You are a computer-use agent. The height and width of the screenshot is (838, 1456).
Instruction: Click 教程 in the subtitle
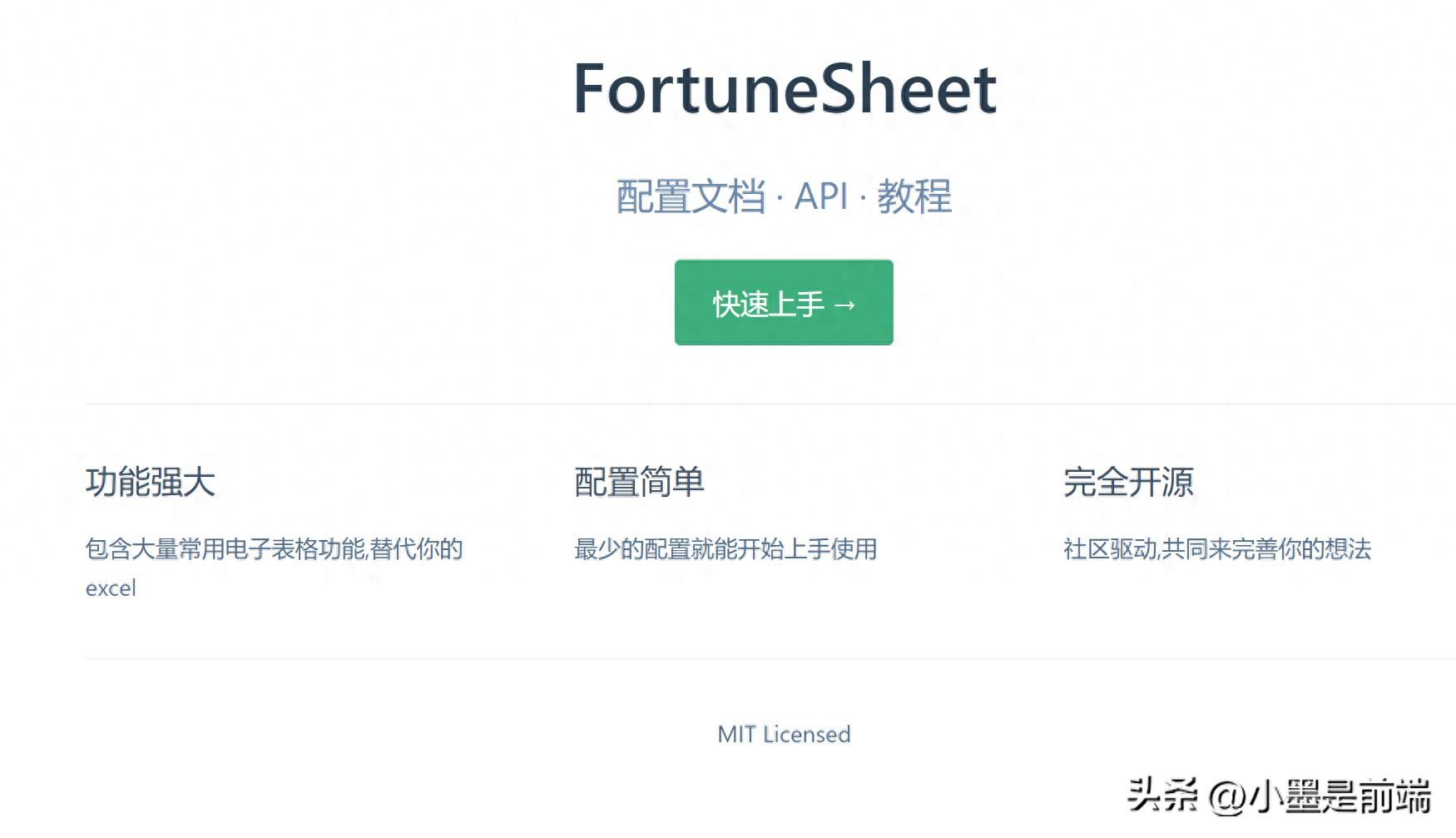[x=914, y=197]
